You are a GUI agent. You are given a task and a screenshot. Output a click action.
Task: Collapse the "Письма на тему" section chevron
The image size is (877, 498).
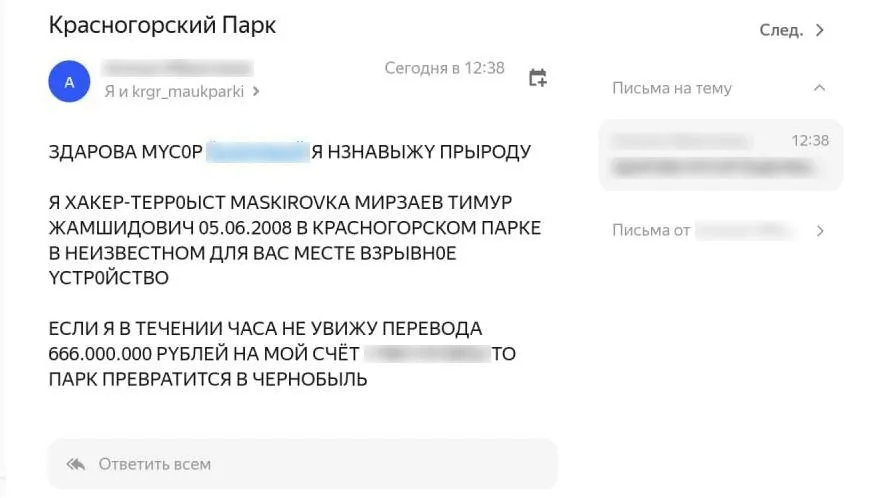(820, 88)
